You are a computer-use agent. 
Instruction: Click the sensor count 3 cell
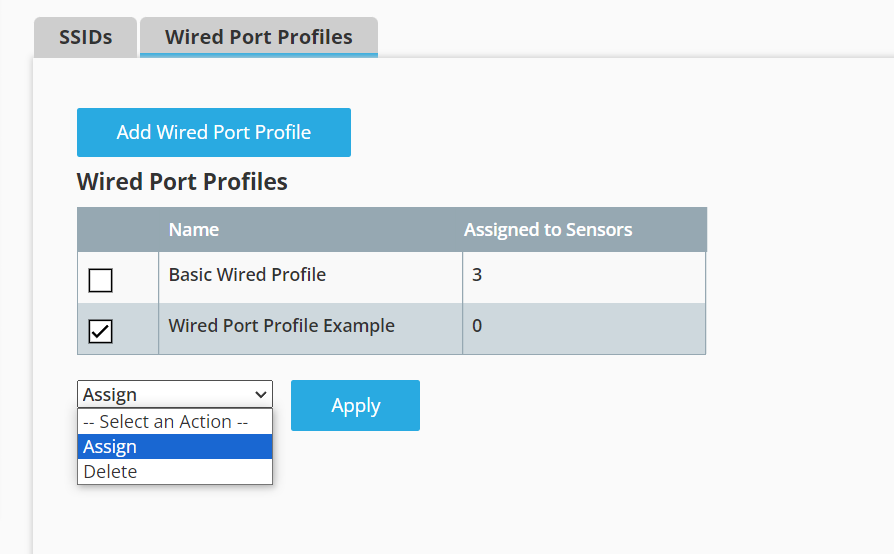(x=584, y=277)
